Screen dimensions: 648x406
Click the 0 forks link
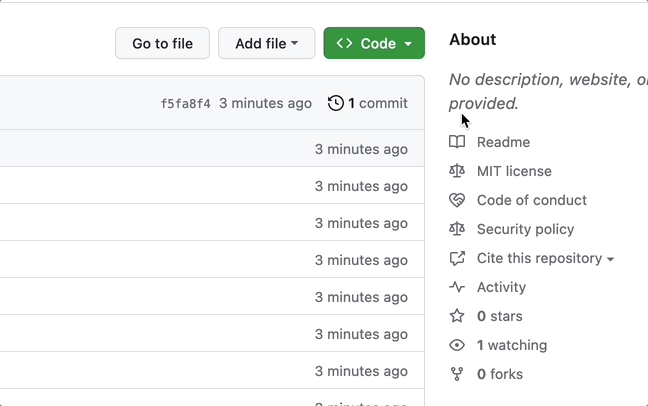pyautogui.click(x=500, y=374)
